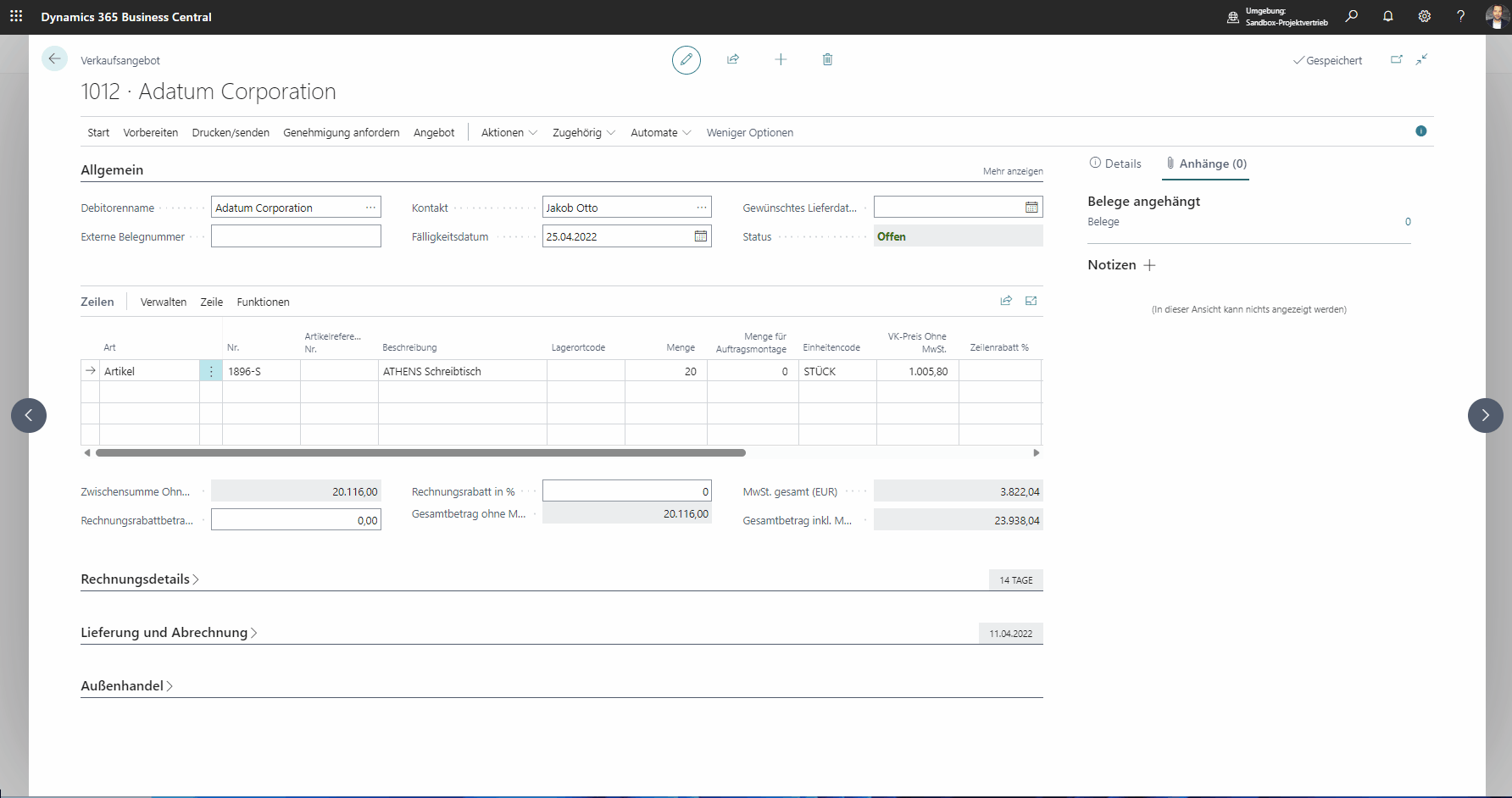Expand Lieferung und Abrechnung section
1512x798 pixels.
tap(169, 633)
